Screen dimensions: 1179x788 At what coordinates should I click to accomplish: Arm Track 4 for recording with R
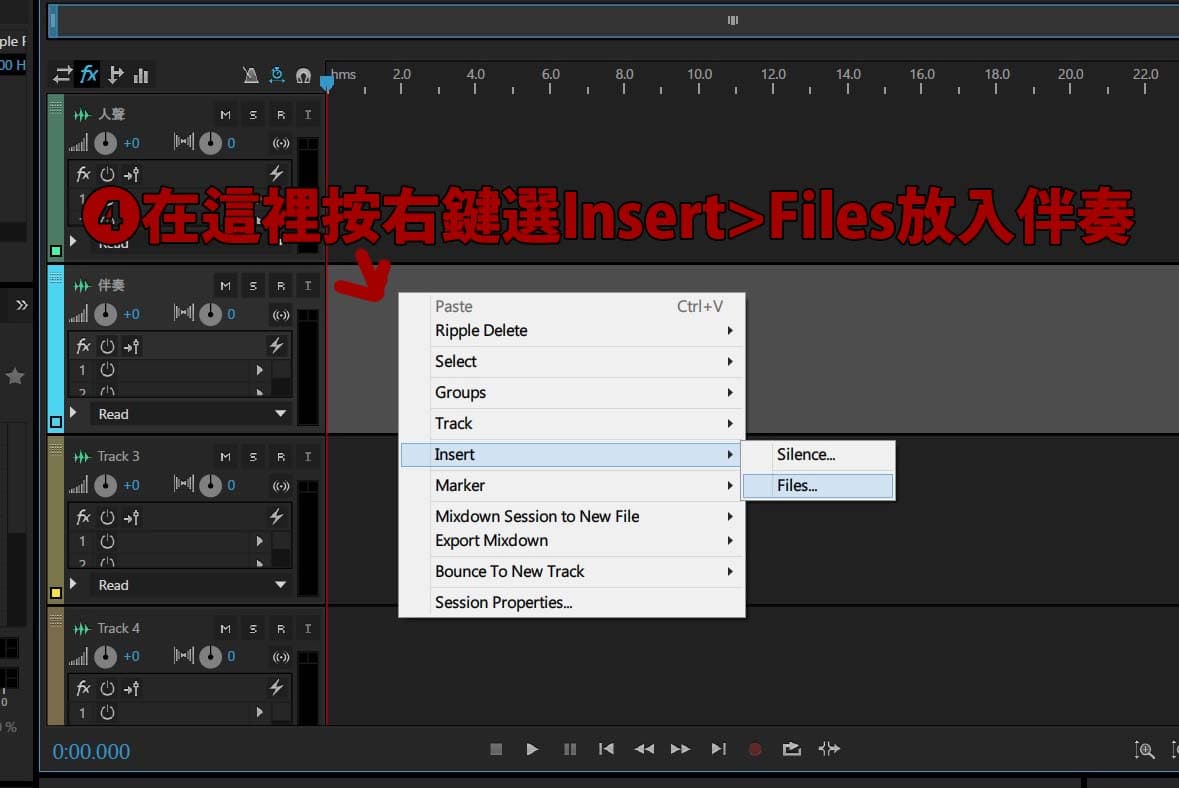pyautogui.click(x=281, y=629)
